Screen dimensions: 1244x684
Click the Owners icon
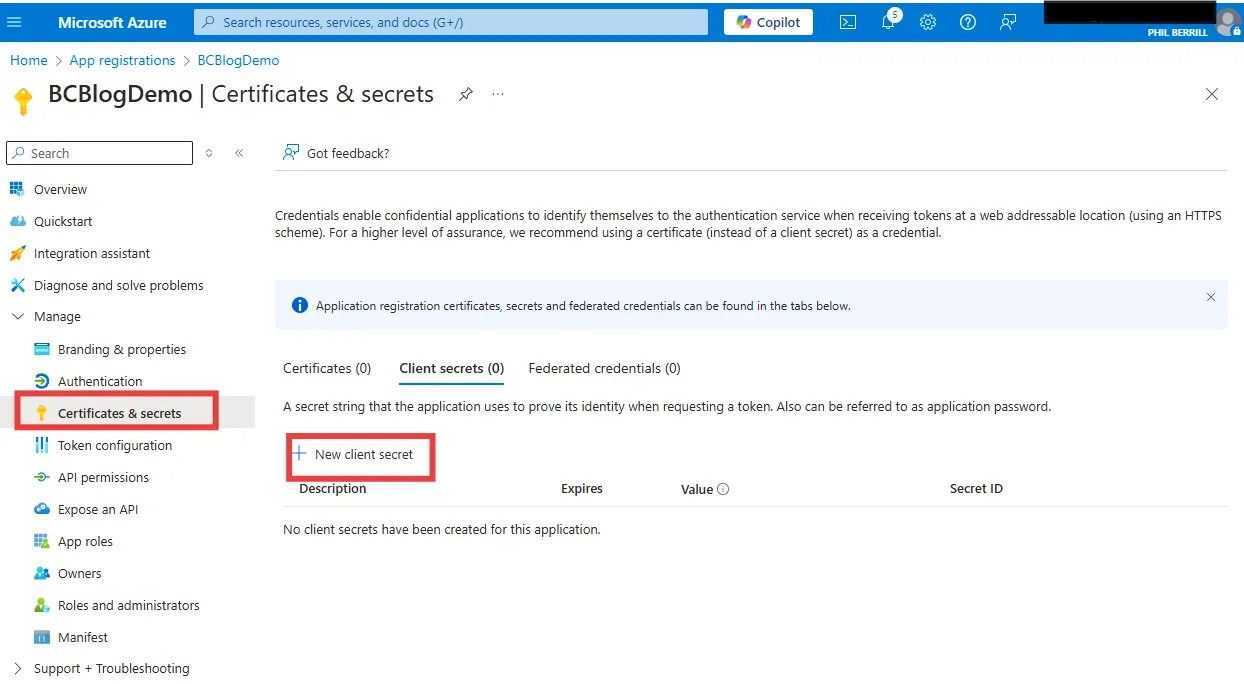tap(41, 573)
